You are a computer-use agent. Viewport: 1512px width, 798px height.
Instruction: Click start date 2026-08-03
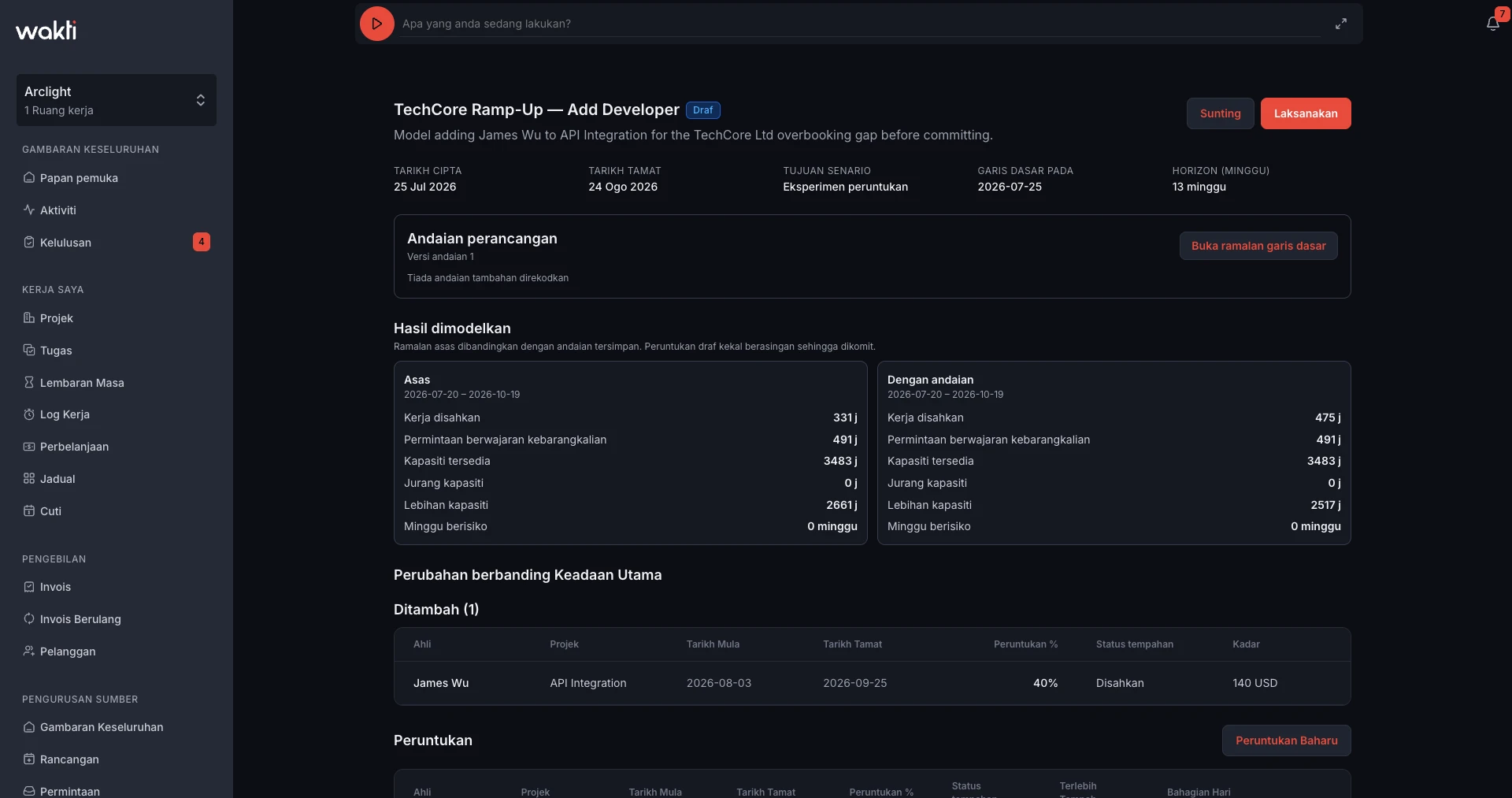tap(719, 683)
